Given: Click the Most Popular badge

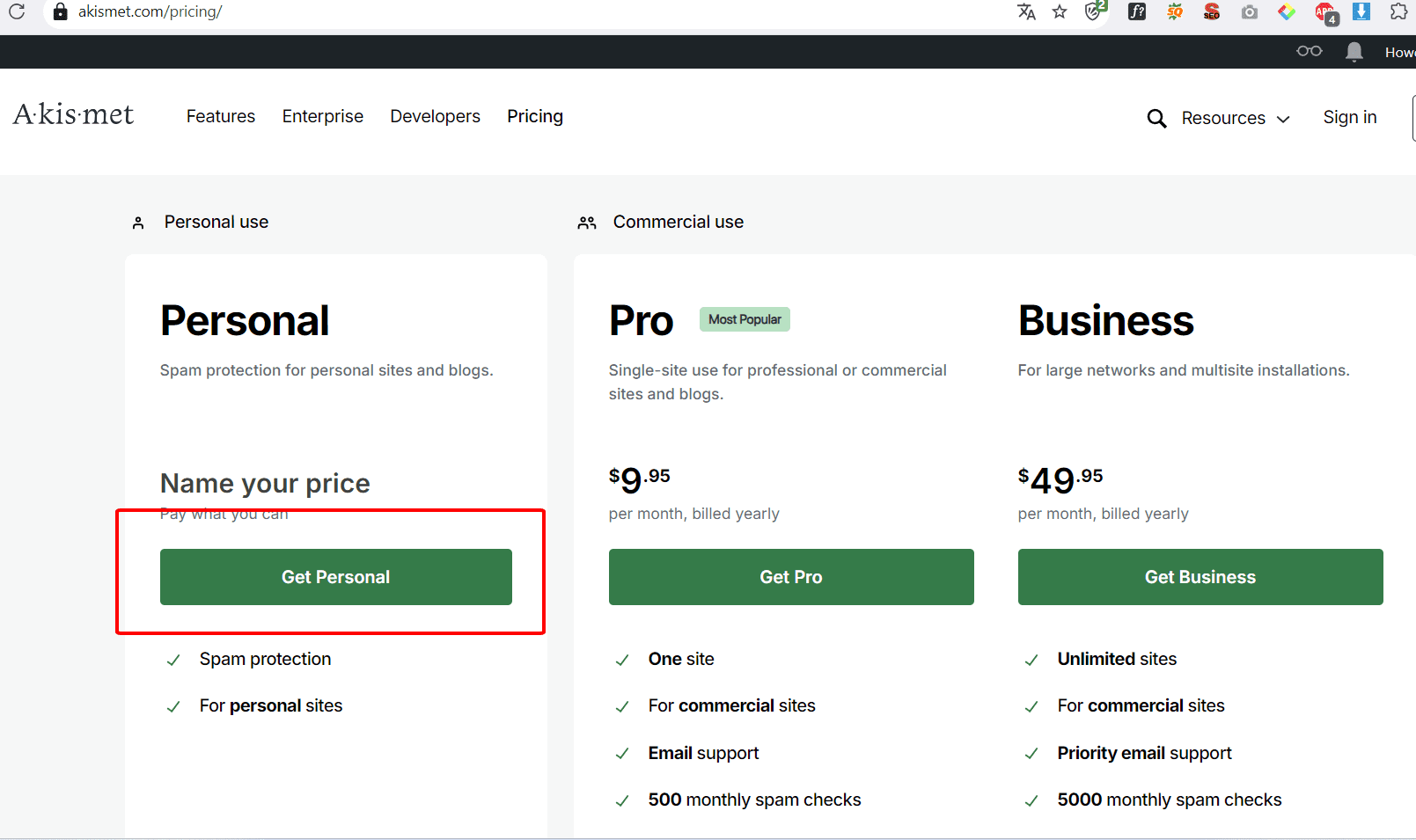Looking at the screenshot, I should (745, 319).
